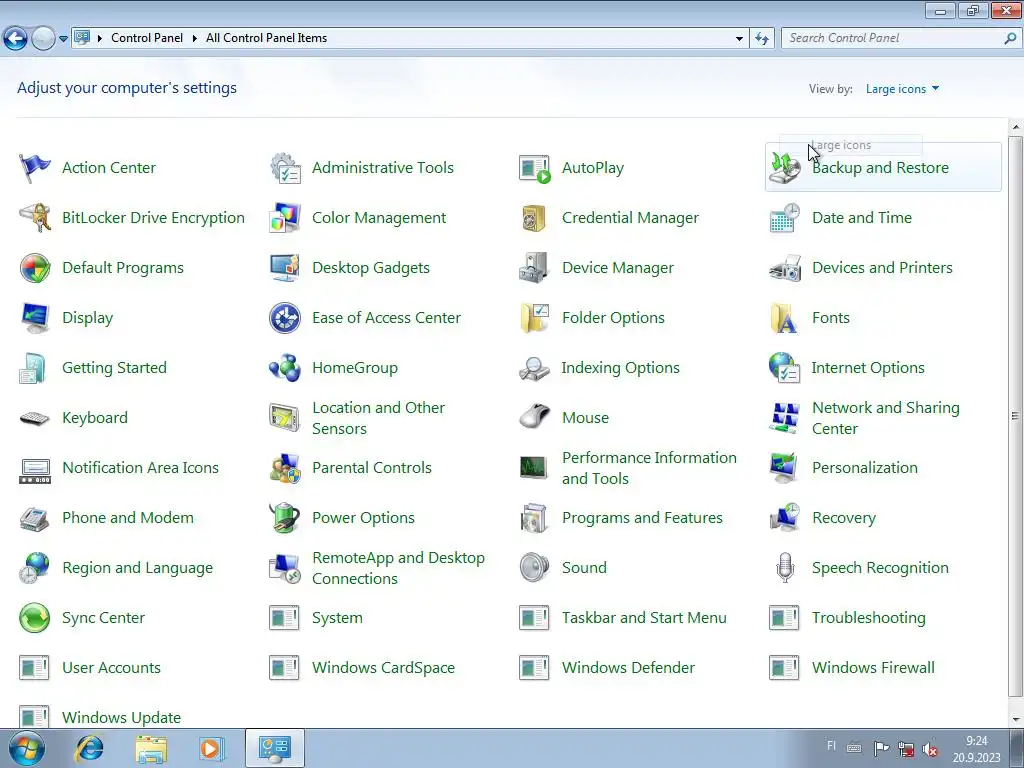The height and width of the screenshot is (768, 1024).
Task: Open Taskbar and Start Menu link
Action: (x=644, y=618)
